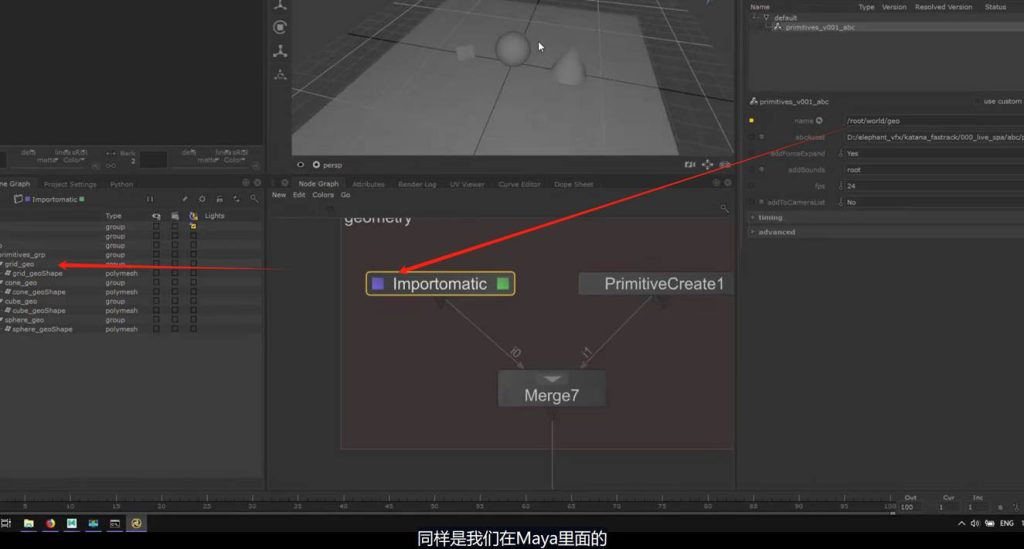
Task: Click the green edit square on Importomatic node
Action: [503, 284]
